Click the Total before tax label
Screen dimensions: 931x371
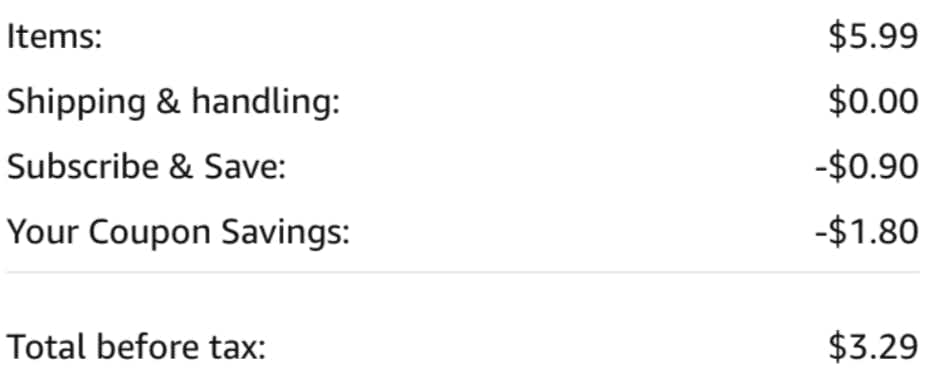tap(136, 346)
